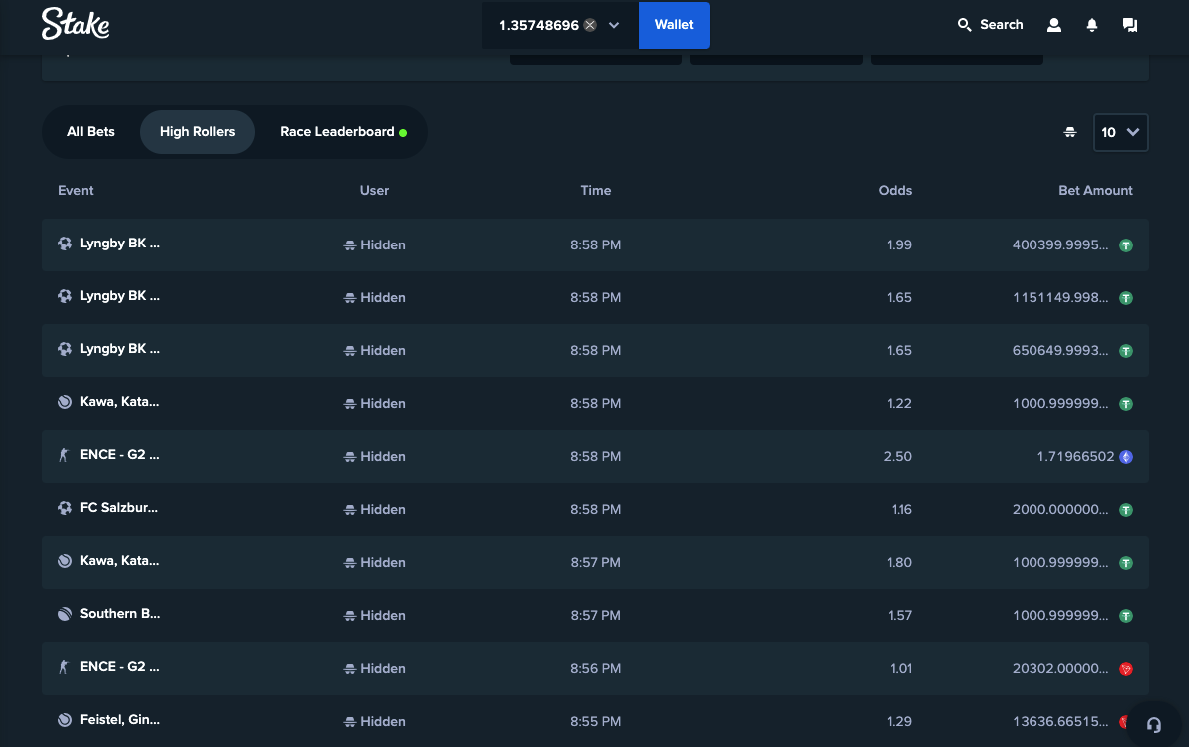Screen dimensions: 1189x747
Task: Click odds value 1.16
Action: click(x=902, y=510)
